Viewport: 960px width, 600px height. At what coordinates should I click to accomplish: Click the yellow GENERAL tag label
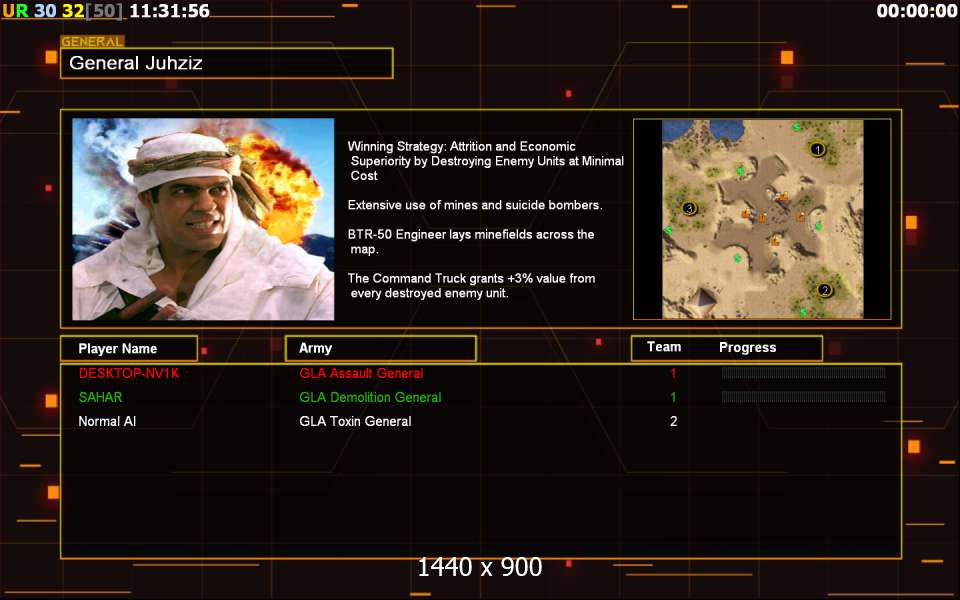[92, 42]
